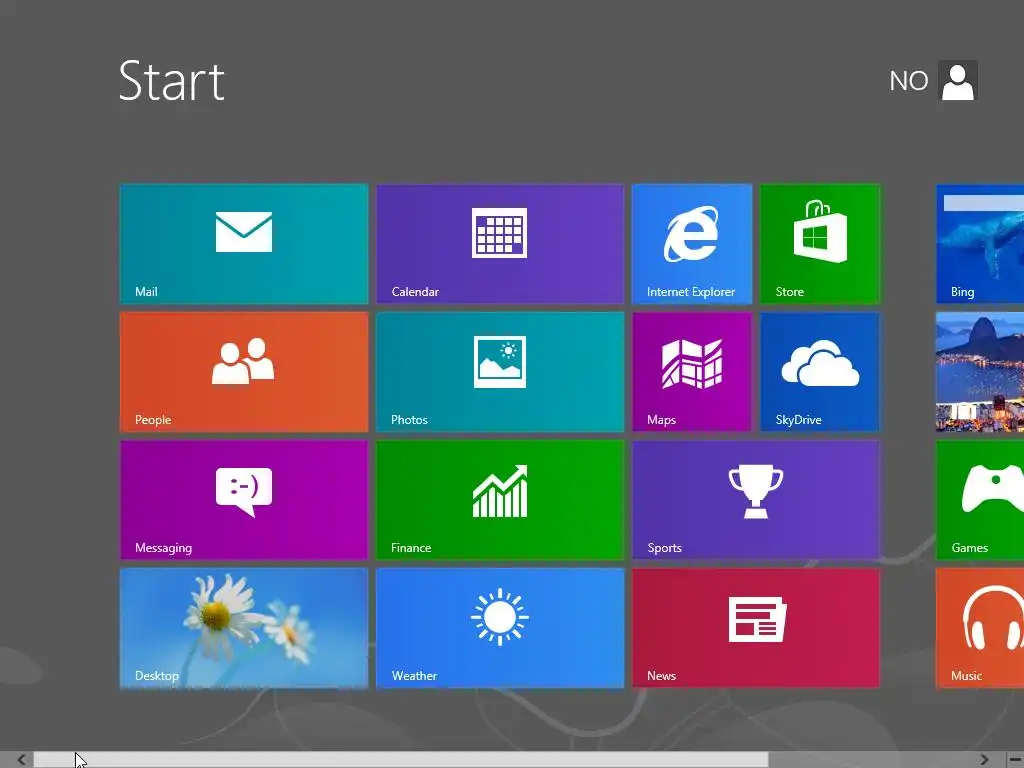Open the Maps tile
Image resolution: width=1024 pixels, height=768 pixels.
click(692, 372)
